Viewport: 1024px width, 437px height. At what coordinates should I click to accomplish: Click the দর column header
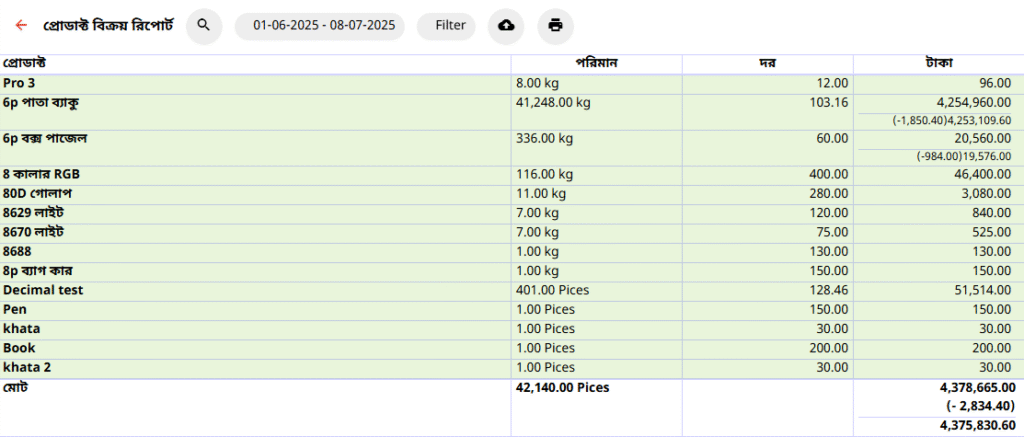[767, 64]
